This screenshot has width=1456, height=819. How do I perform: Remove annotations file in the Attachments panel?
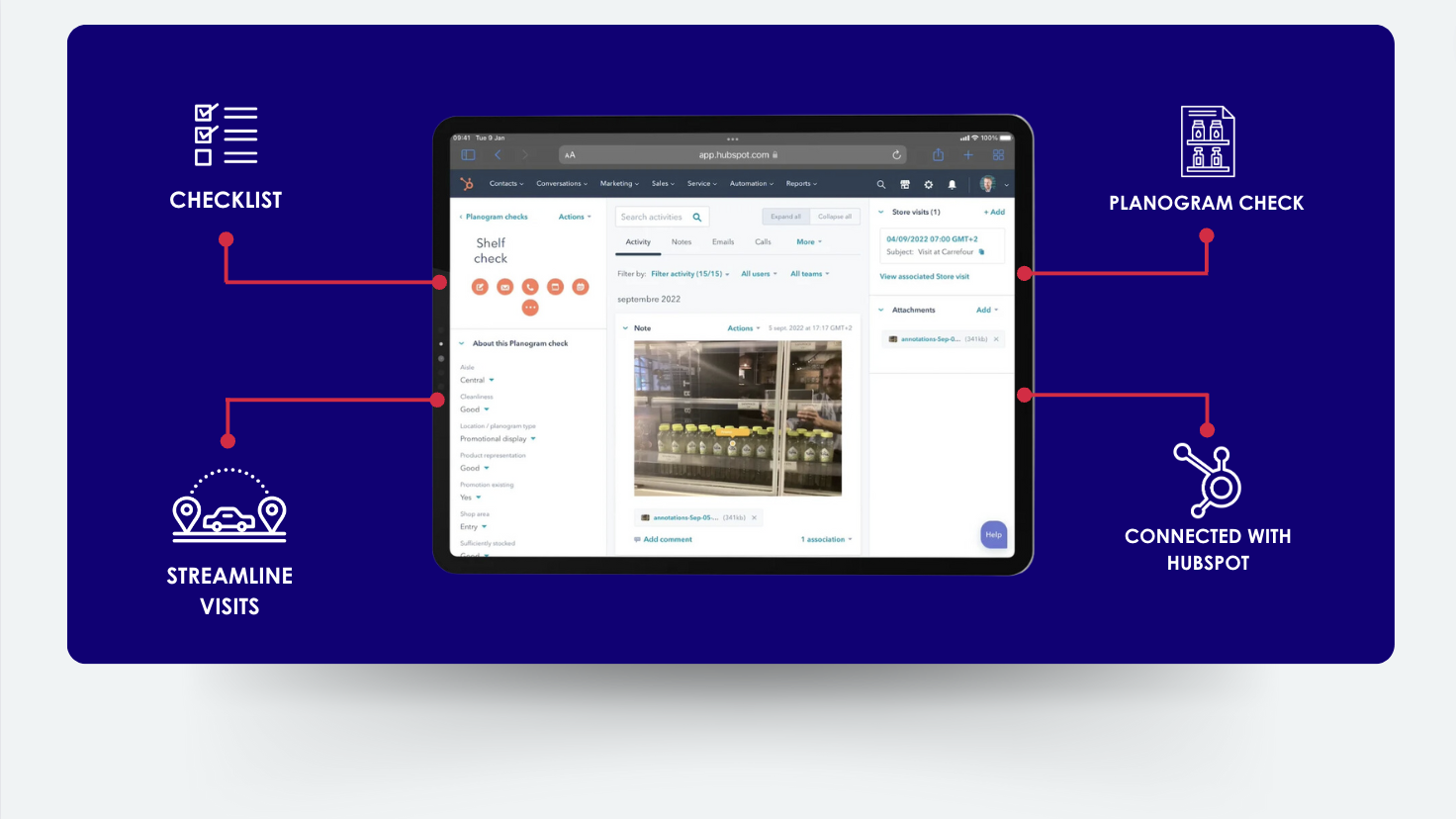[x=996, y=339]
